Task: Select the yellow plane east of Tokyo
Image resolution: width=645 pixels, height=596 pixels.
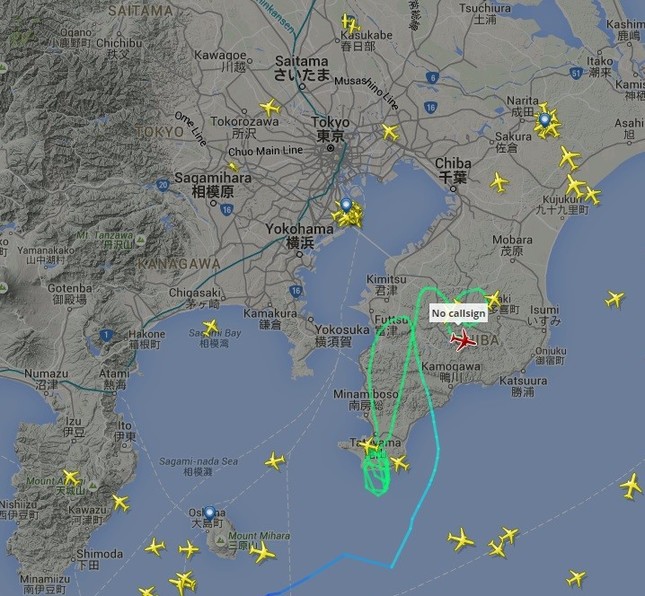Action: coord(390,132)
